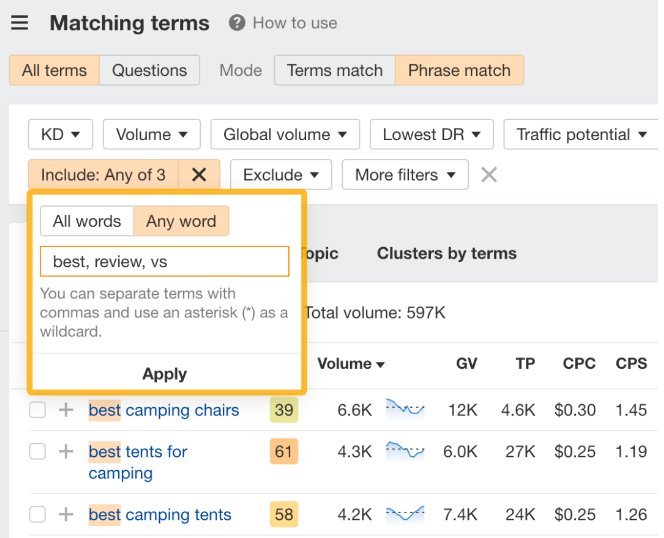Click the KD score 61 badge
664x538 pixels.
pyautogui.click(x=284, y=452)
